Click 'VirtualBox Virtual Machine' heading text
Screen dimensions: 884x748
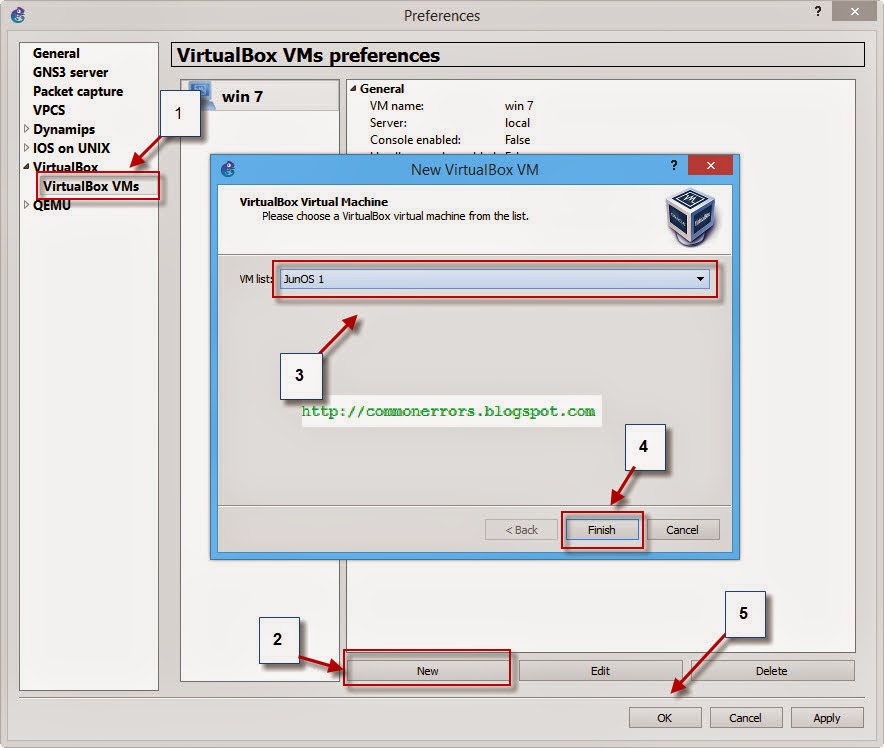tap(313, 202)
